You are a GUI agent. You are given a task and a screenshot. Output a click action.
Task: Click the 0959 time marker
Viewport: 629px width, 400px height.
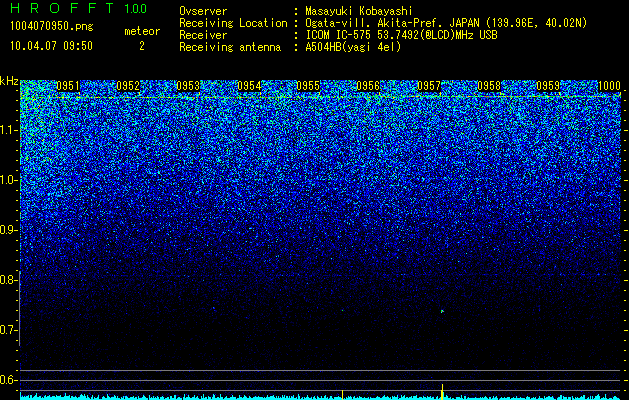point(548,86)
